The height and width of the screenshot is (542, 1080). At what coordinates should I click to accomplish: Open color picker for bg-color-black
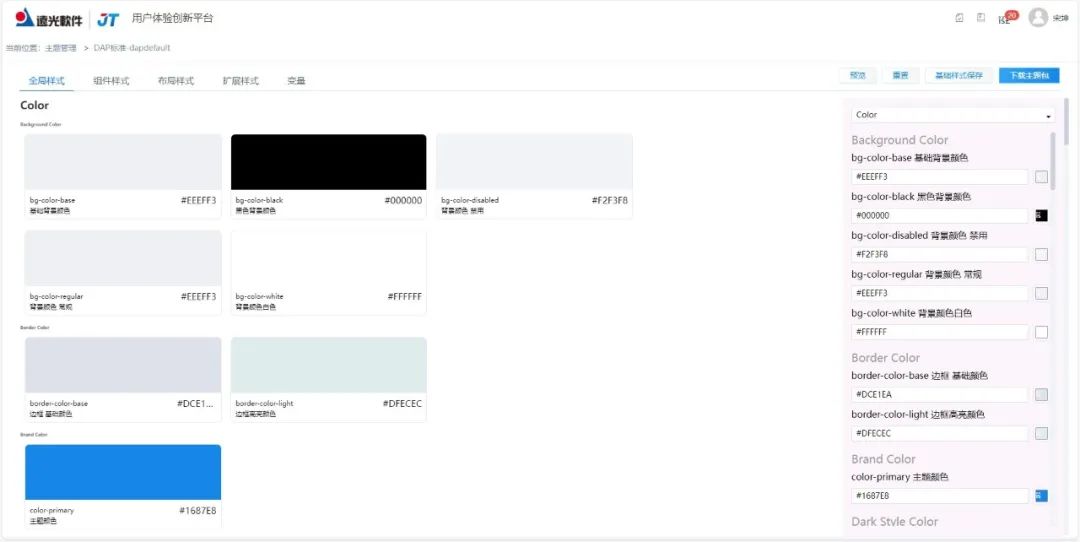(1041, 216)
